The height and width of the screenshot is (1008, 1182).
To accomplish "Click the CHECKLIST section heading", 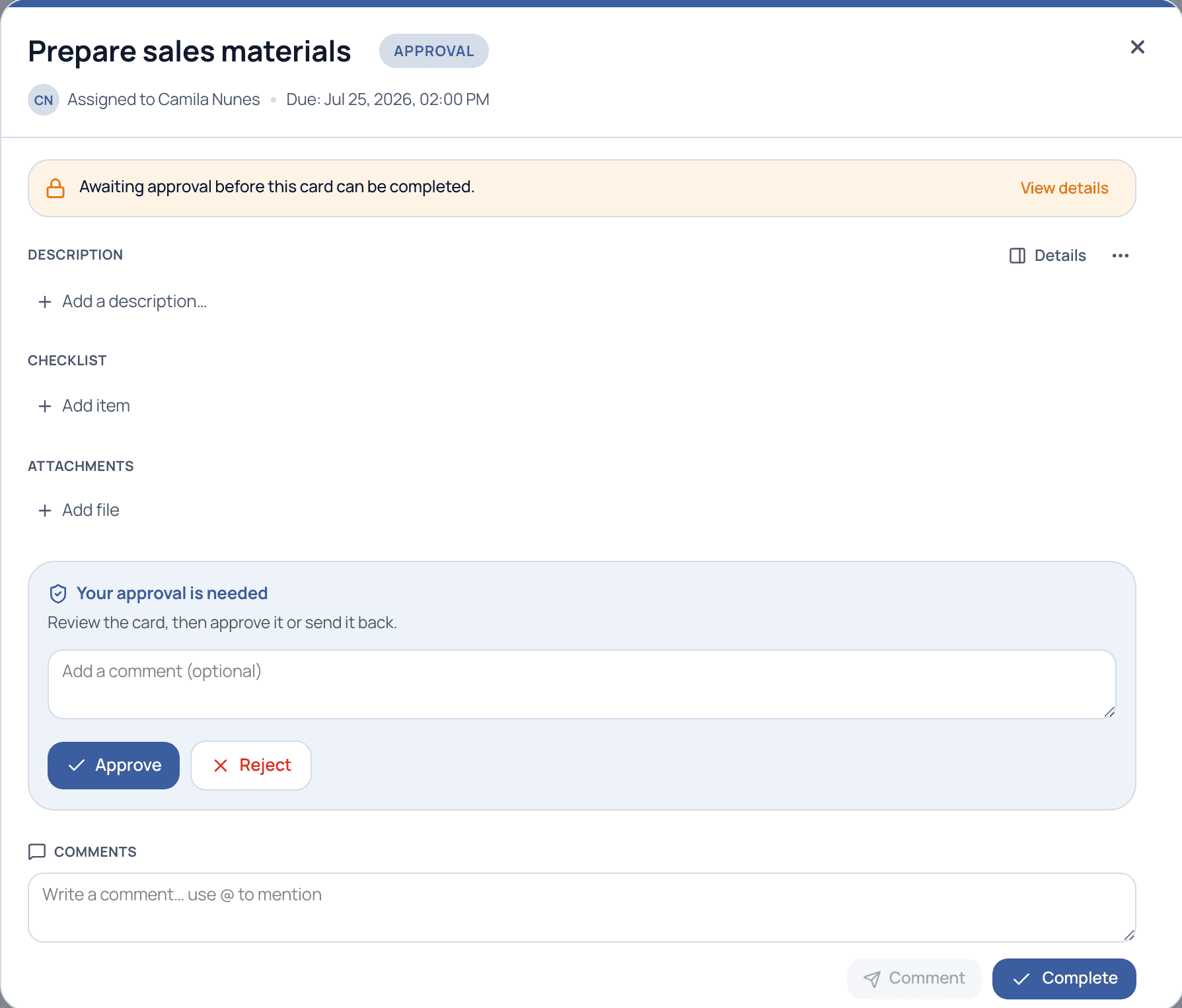I will (67, 361).
